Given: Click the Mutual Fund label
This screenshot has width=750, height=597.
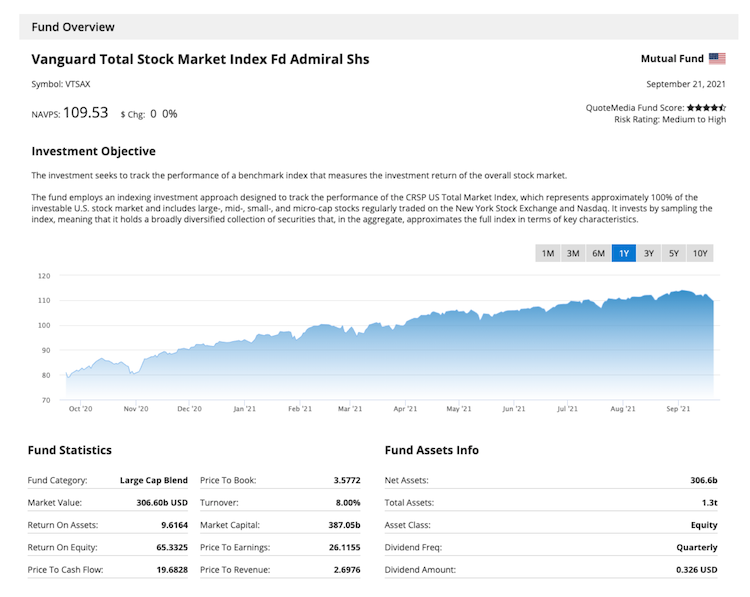Looking at the screenshot, I should click(x=672, y=58).
